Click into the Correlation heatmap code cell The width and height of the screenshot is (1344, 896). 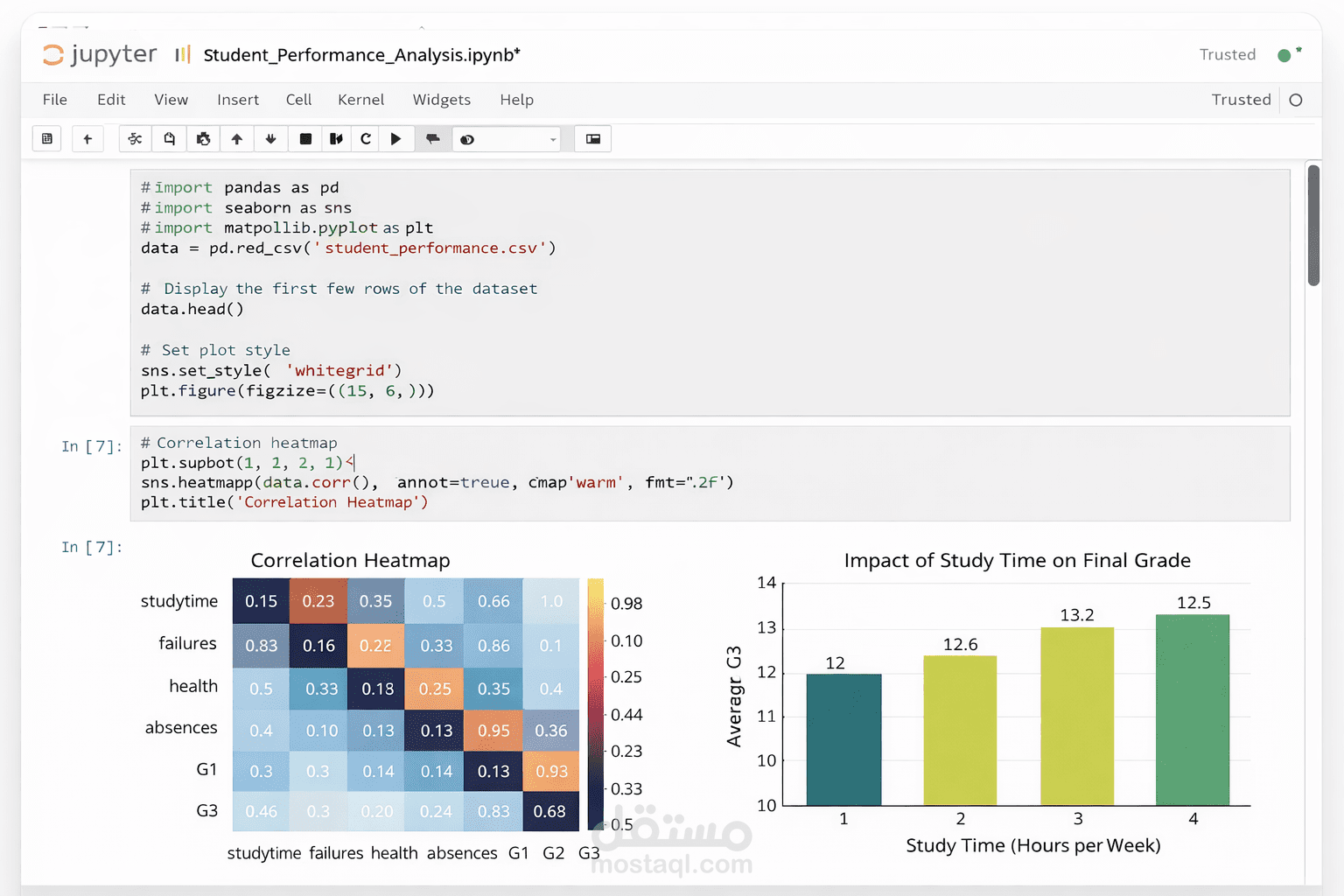tap(710, 473)
